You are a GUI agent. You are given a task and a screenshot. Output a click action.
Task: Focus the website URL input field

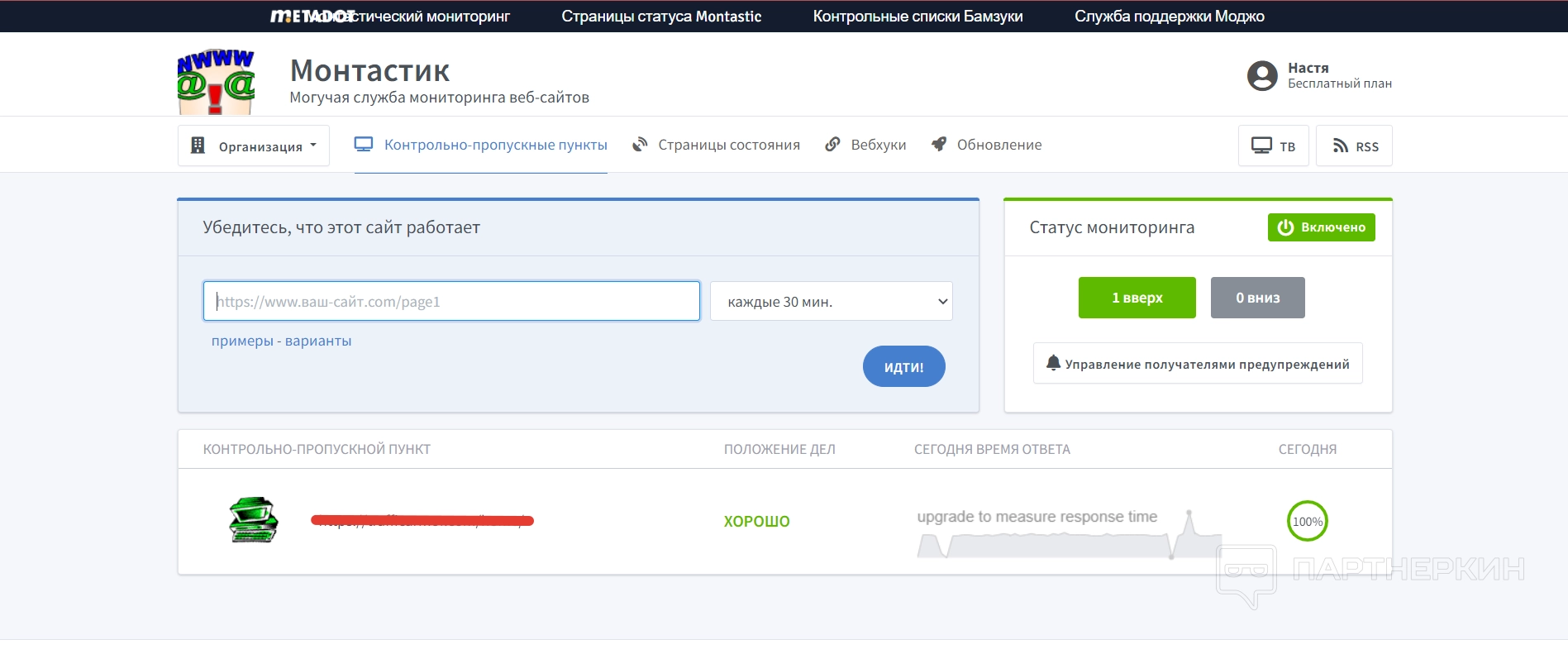point(451,301)
